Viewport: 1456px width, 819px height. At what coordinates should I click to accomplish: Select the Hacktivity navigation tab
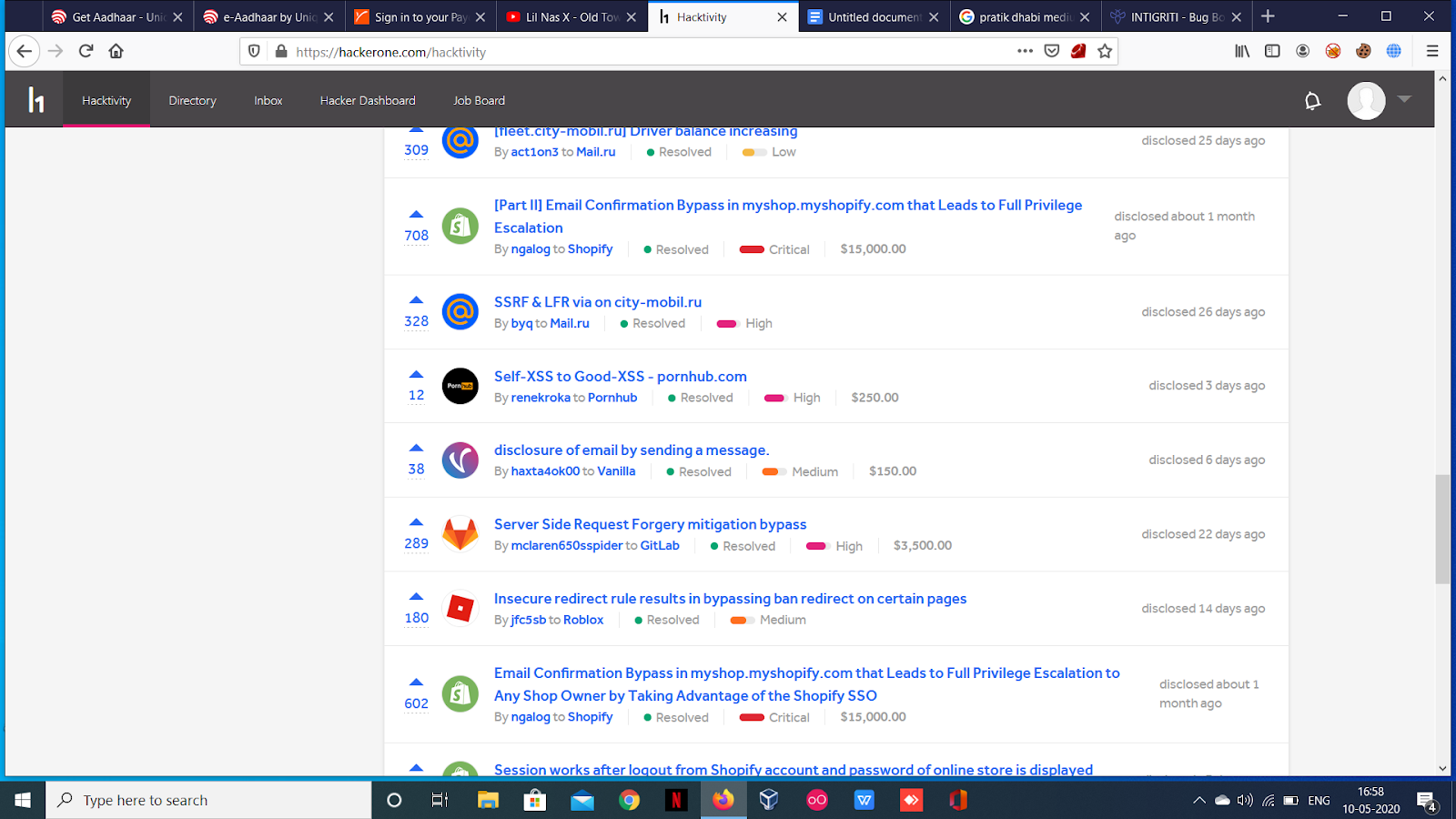click(x=106, y=100)
